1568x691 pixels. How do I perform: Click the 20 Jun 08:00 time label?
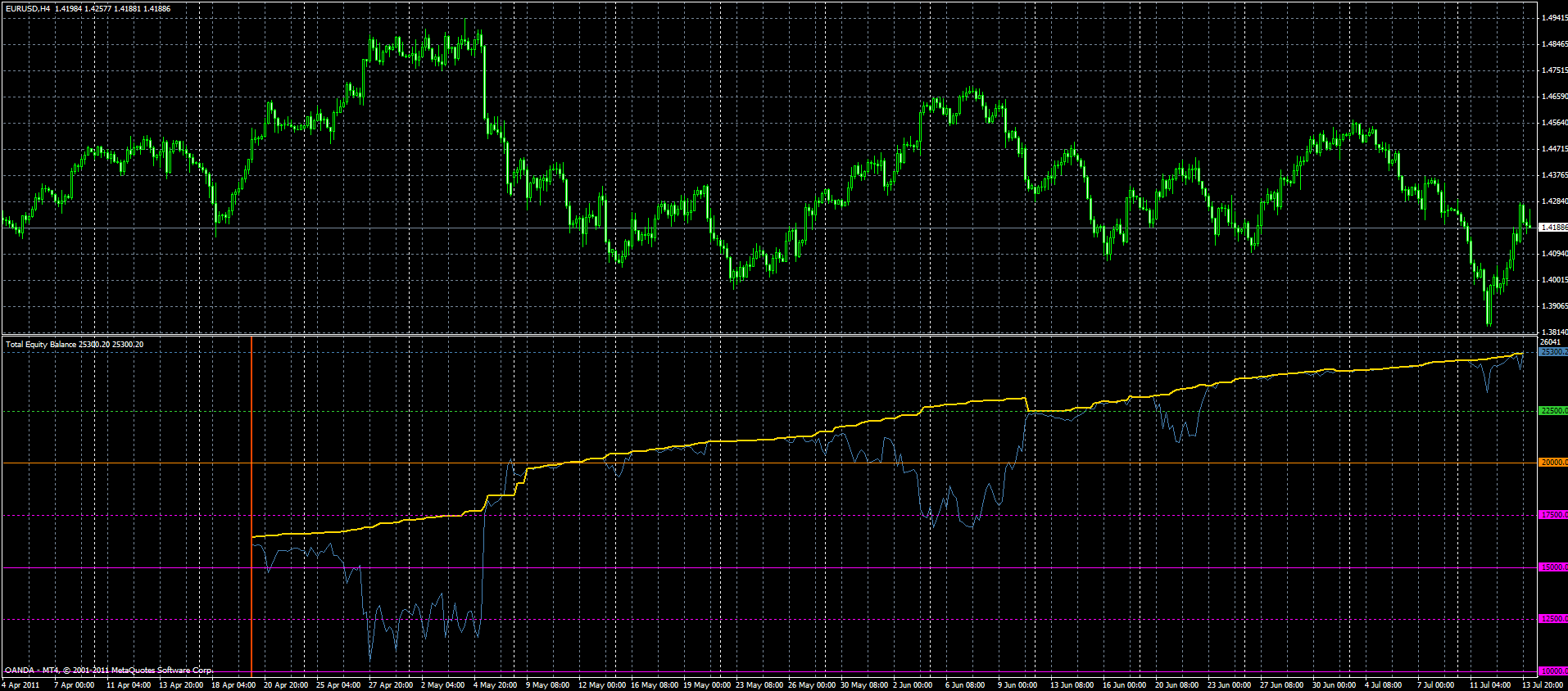click(1177, 685)
